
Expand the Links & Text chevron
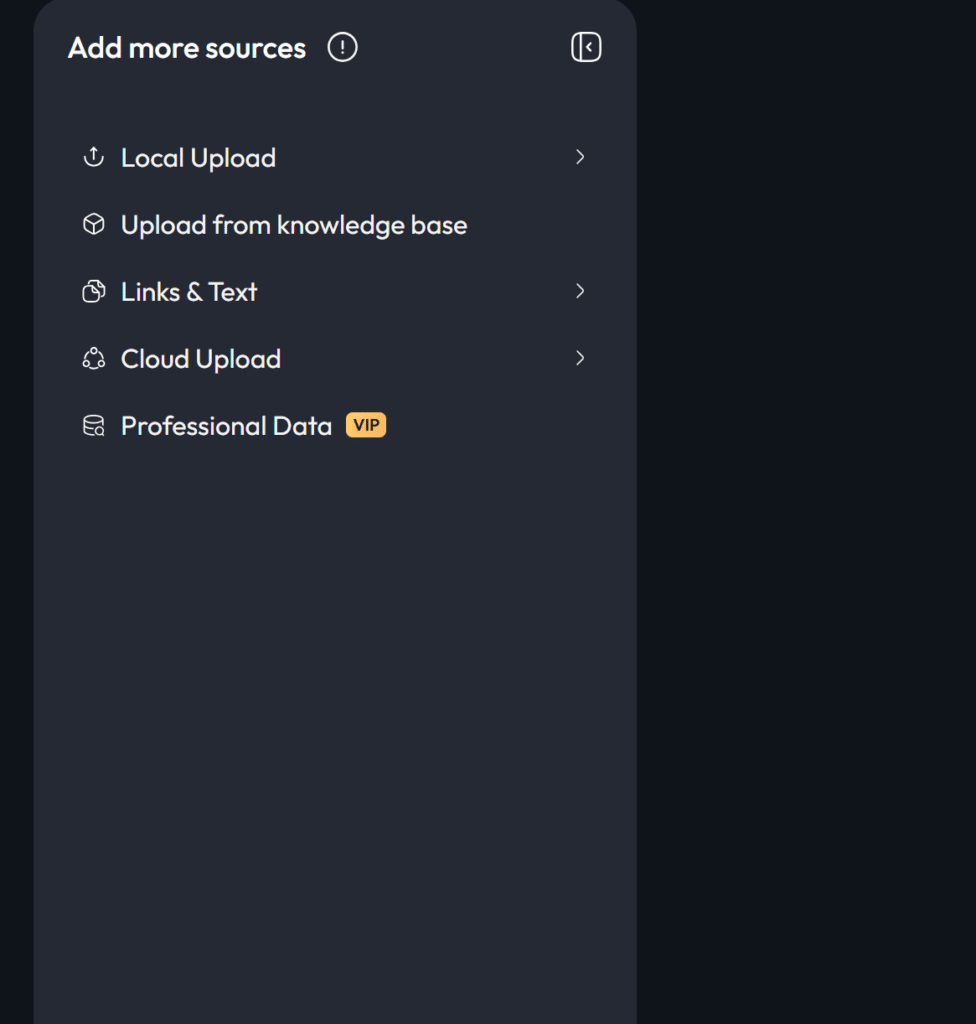[x=580, y=291]
